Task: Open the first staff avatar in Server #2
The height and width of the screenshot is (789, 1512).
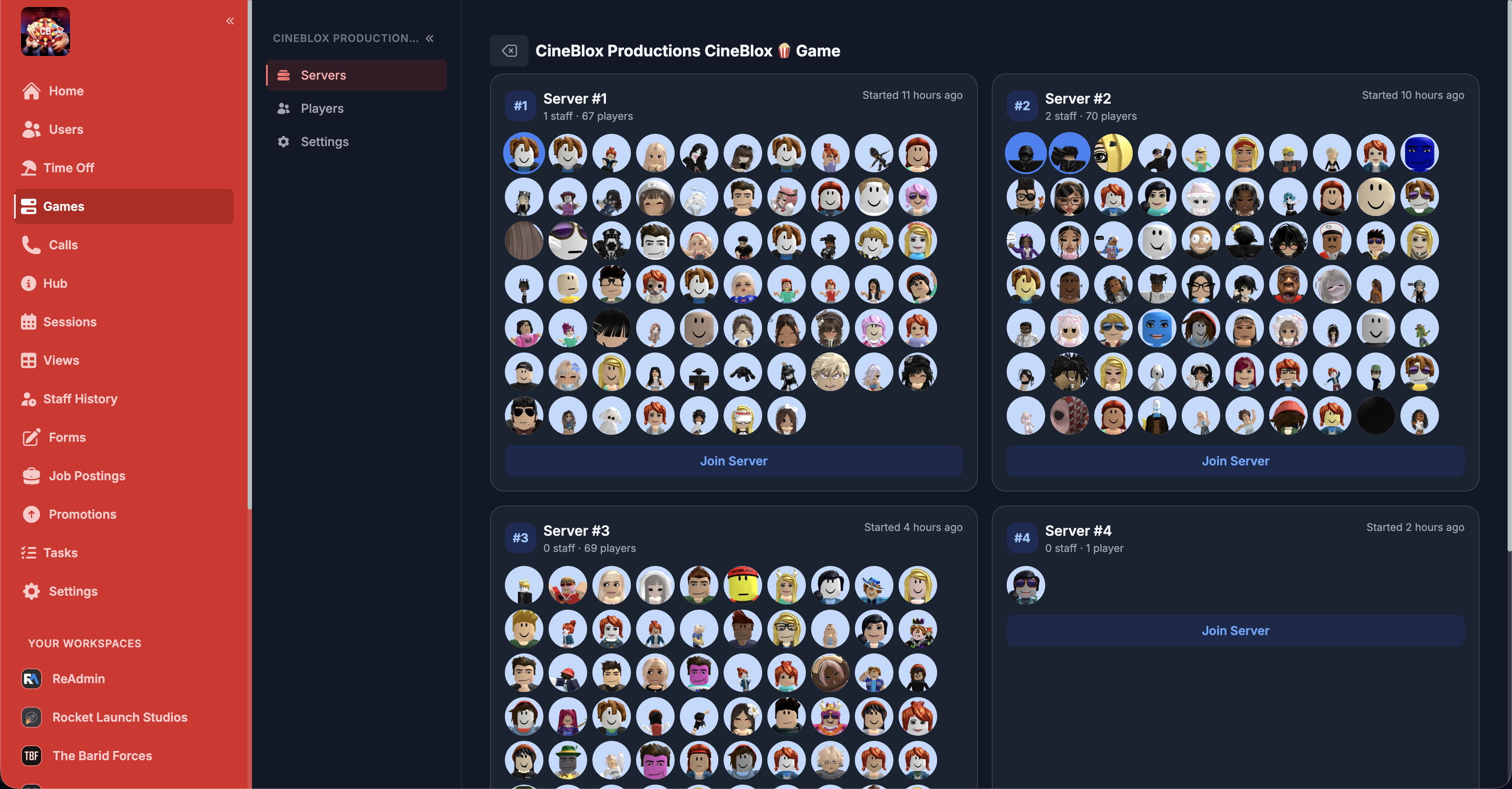Action: (1025, 153)
